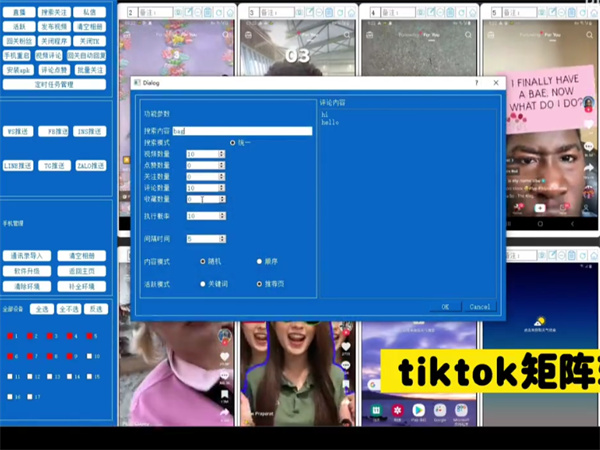Uncheck device 9 checkbox

coord(69,356)
